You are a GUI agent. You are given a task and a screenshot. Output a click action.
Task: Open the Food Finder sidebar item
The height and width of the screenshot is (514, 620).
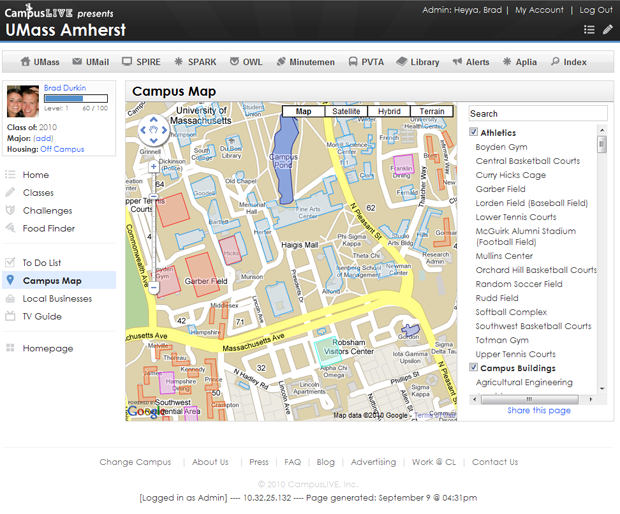click(x=48, y=228)
